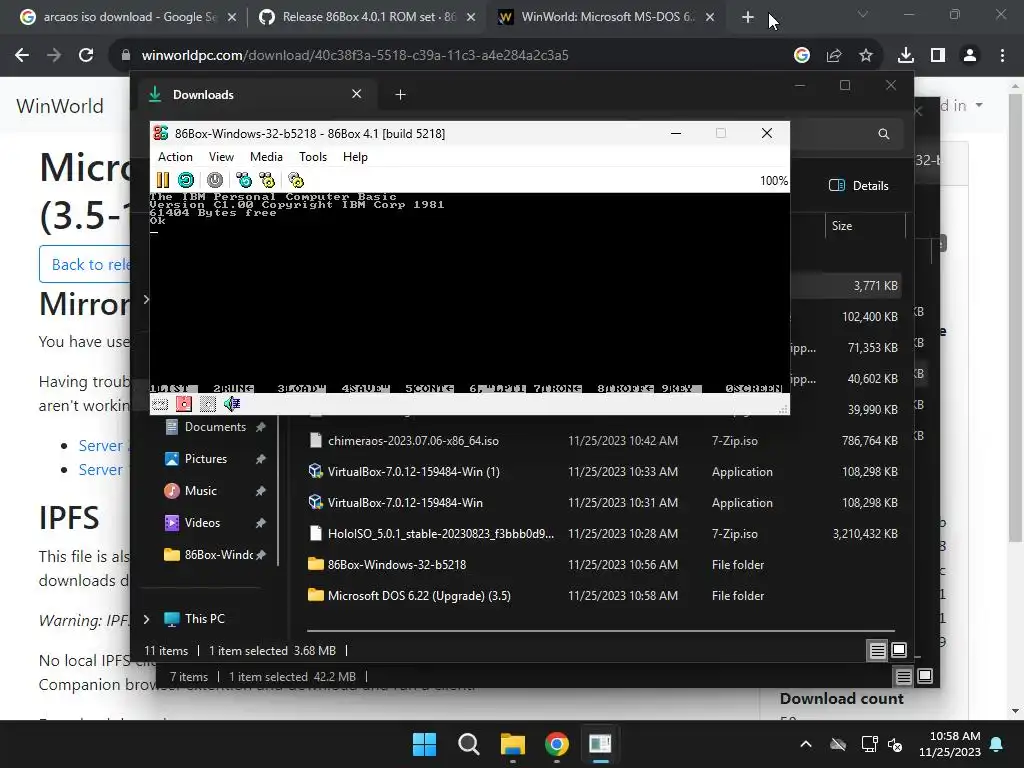This screenshot has height=768, width=1024.
Task: Click the File Explorer search icon
Action: (884, 134)
